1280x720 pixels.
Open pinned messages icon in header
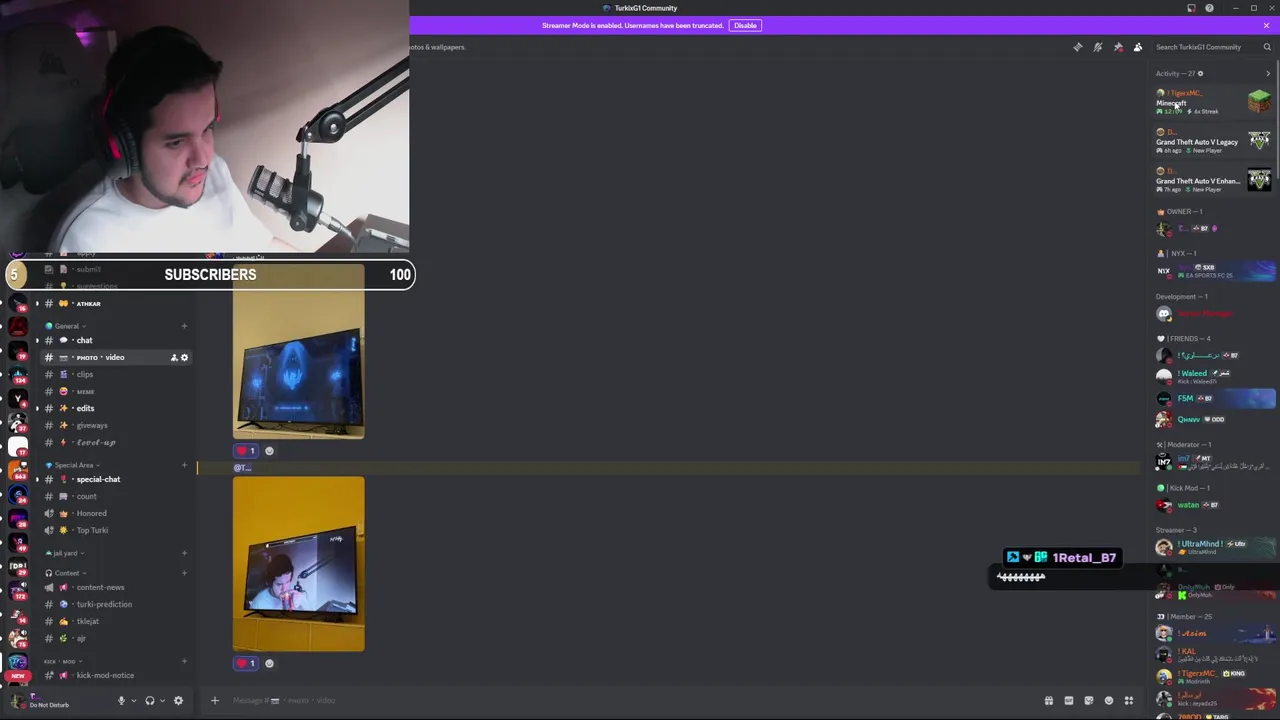click(1118, 47)
